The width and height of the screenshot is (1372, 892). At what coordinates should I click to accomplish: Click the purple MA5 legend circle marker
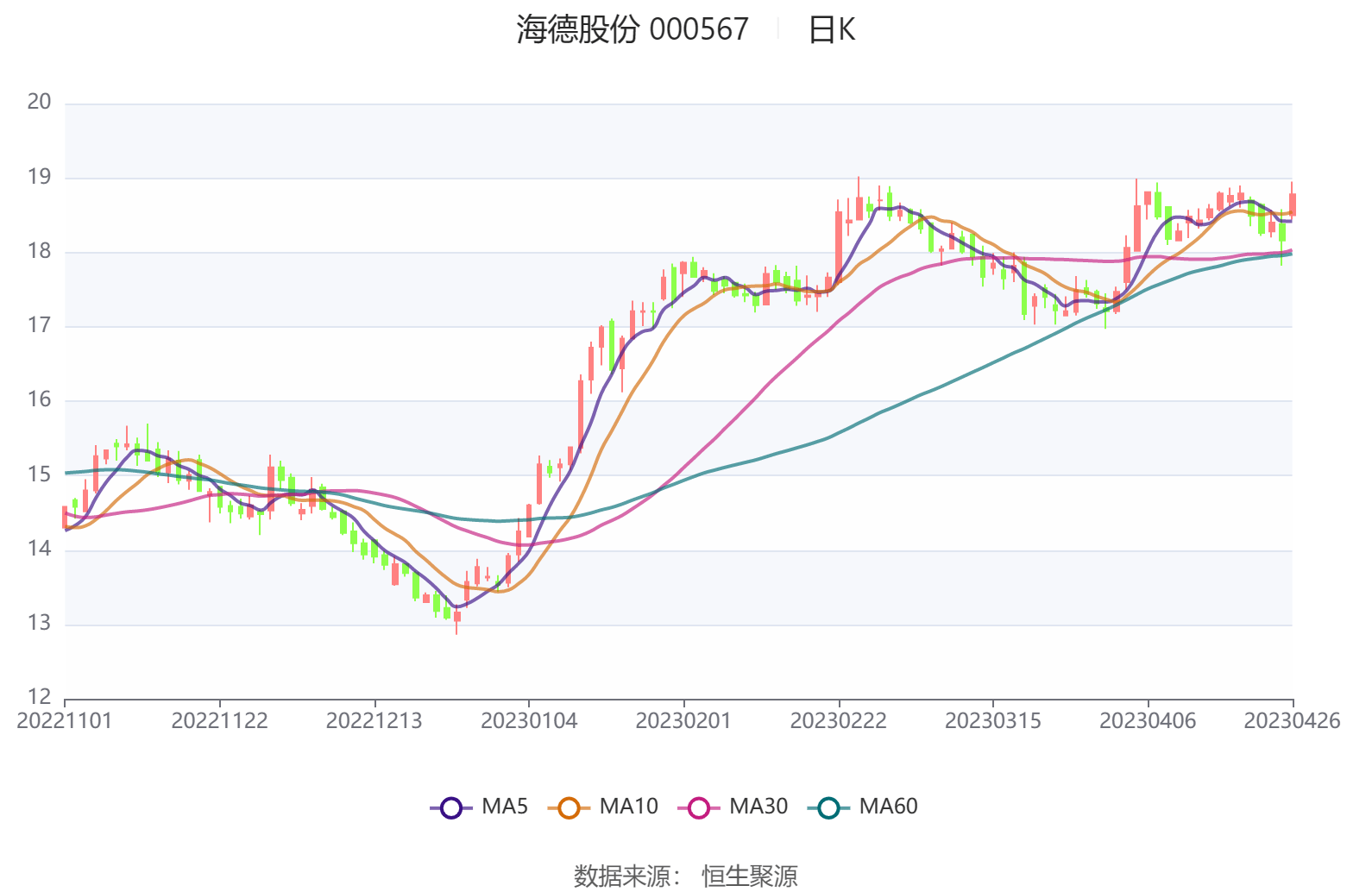(x=450, y=807)
